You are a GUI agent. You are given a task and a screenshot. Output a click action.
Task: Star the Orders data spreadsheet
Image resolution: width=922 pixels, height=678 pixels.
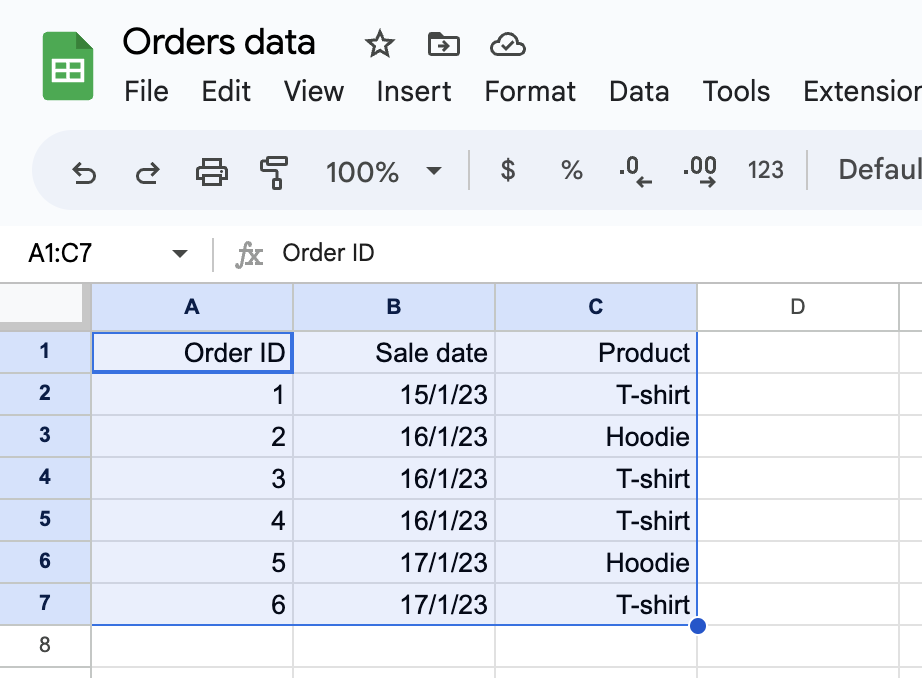tap(379, 44)
